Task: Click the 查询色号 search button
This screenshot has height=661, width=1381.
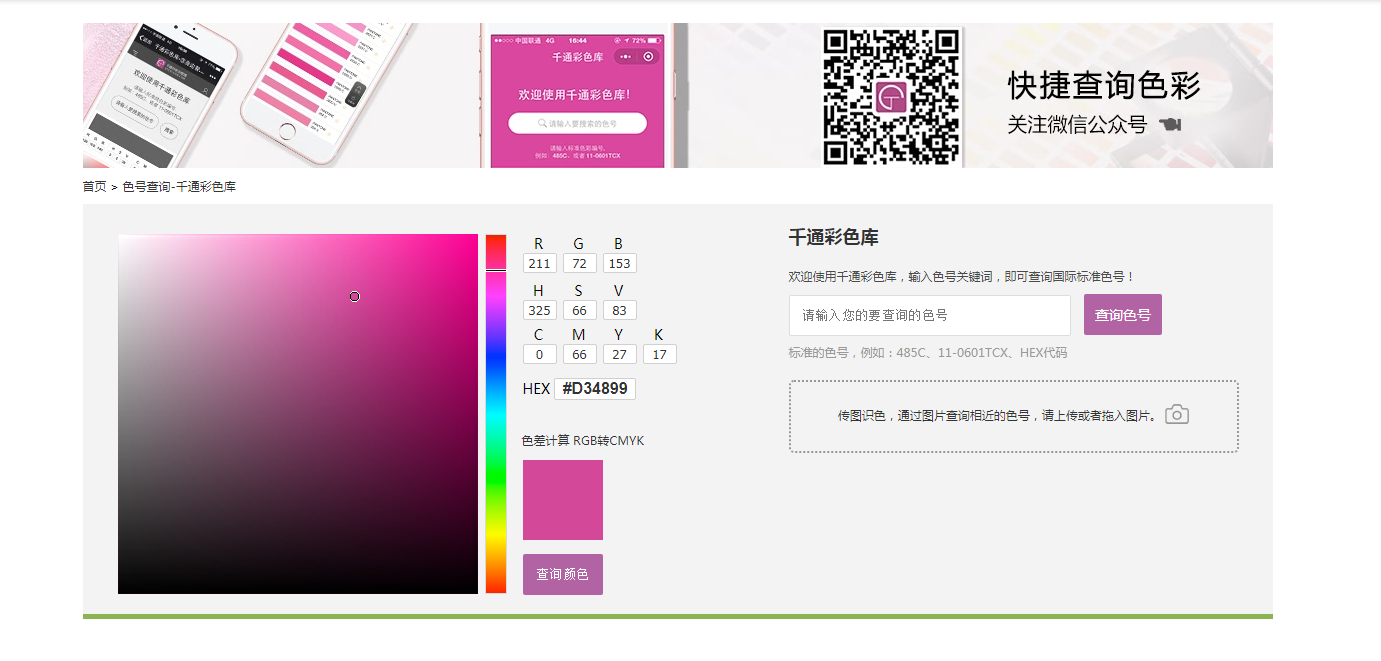Action: pyautogui.click(x=1123, y=315)
